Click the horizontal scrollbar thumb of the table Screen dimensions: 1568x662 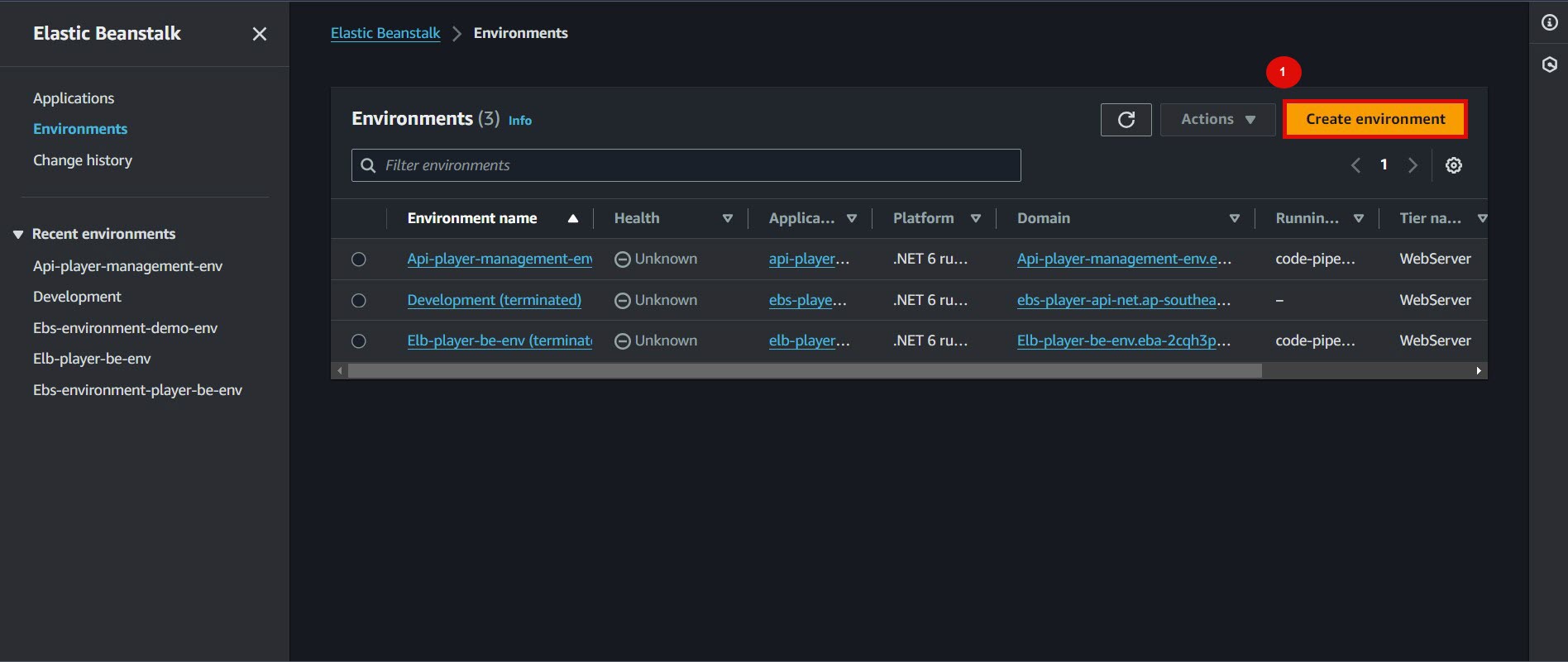pyautogui.click(x=805, y=371)
